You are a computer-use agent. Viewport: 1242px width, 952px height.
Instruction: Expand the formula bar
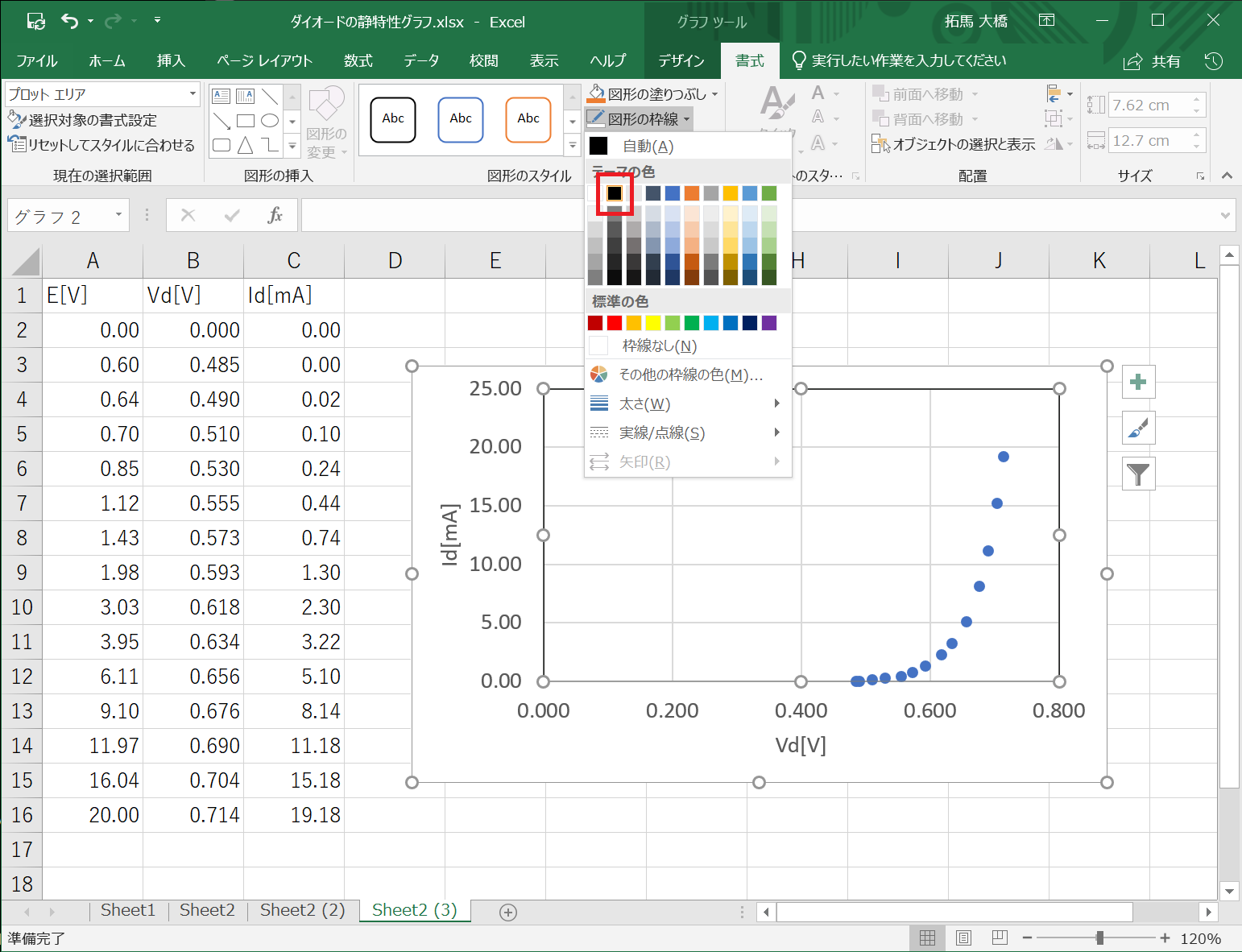(x=1225, y=215)
